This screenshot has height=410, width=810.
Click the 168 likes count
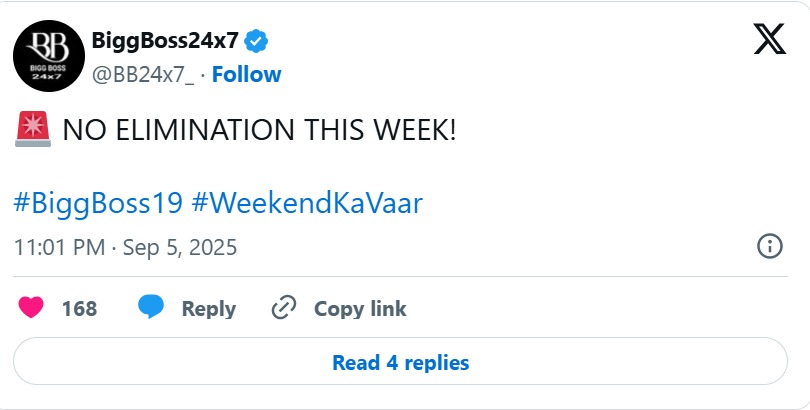79,309
